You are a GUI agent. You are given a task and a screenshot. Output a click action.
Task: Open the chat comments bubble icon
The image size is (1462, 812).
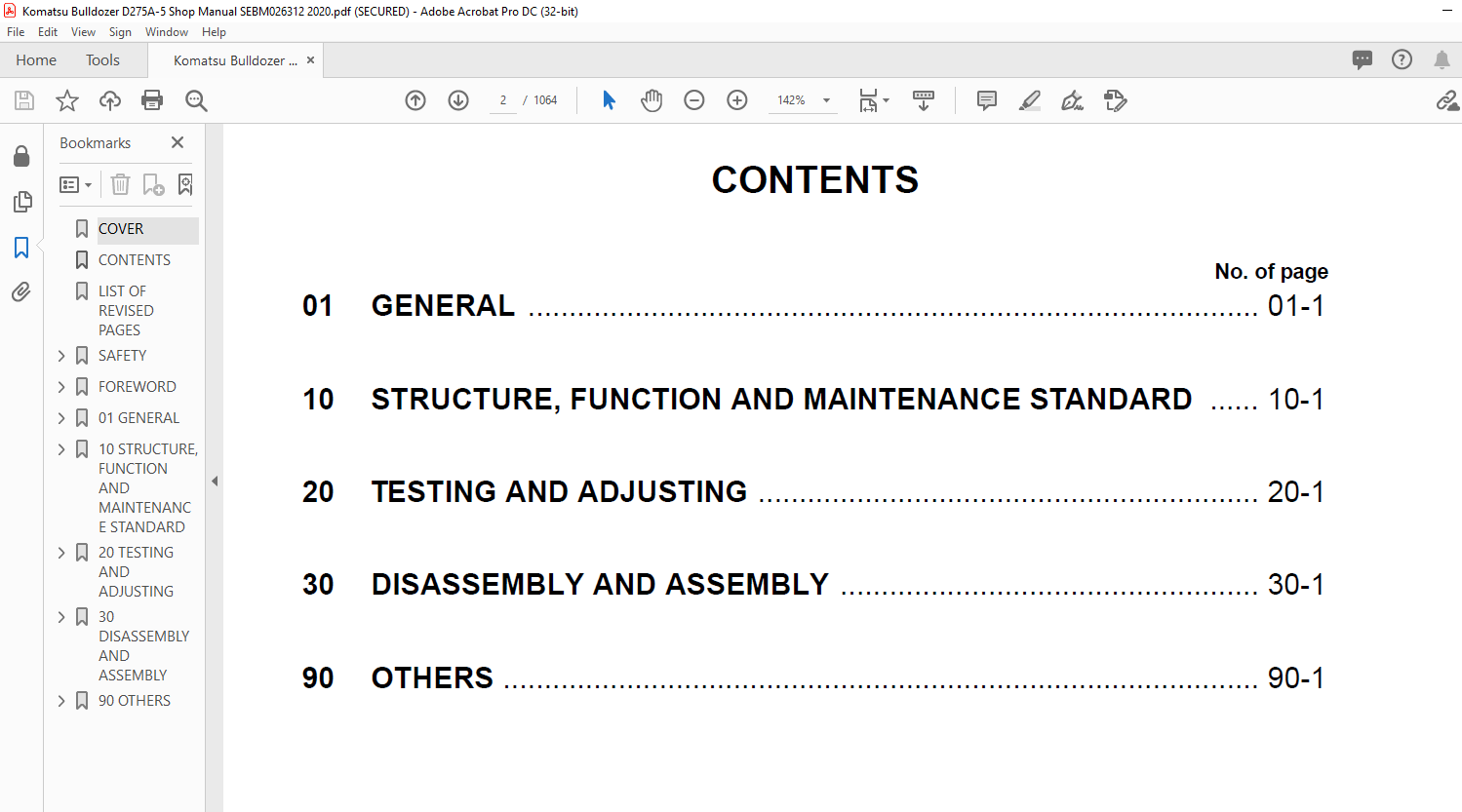point(1363,59)
